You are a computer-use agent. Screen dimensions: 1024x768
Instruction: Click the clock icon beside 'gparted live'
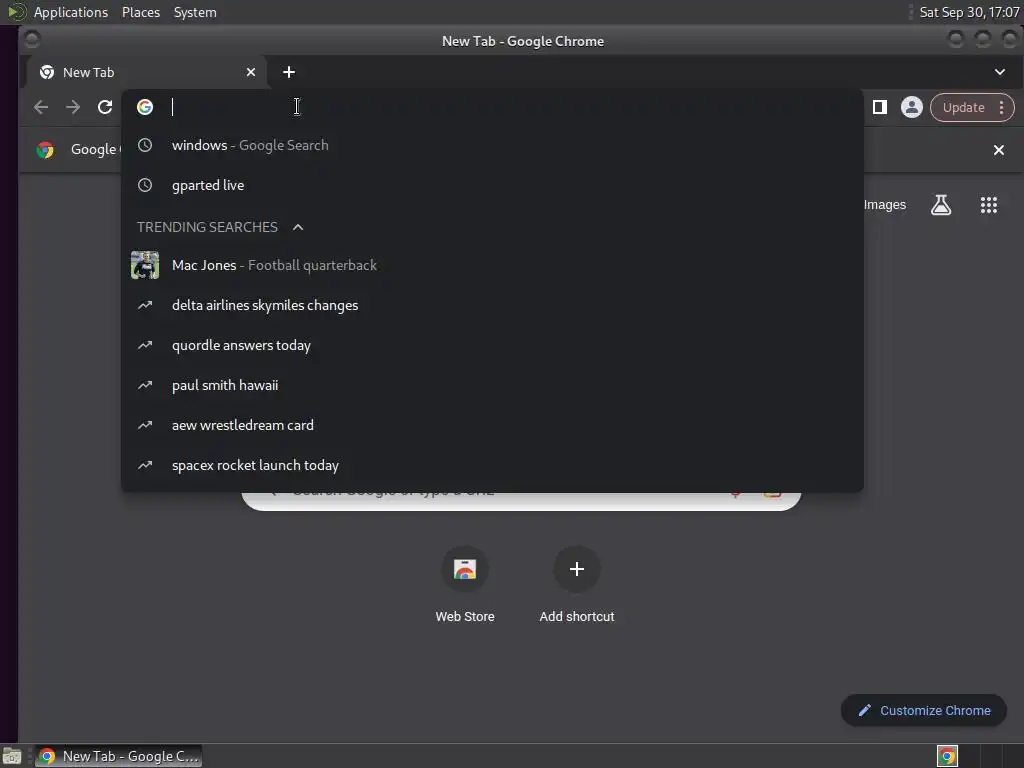point(145,185)
